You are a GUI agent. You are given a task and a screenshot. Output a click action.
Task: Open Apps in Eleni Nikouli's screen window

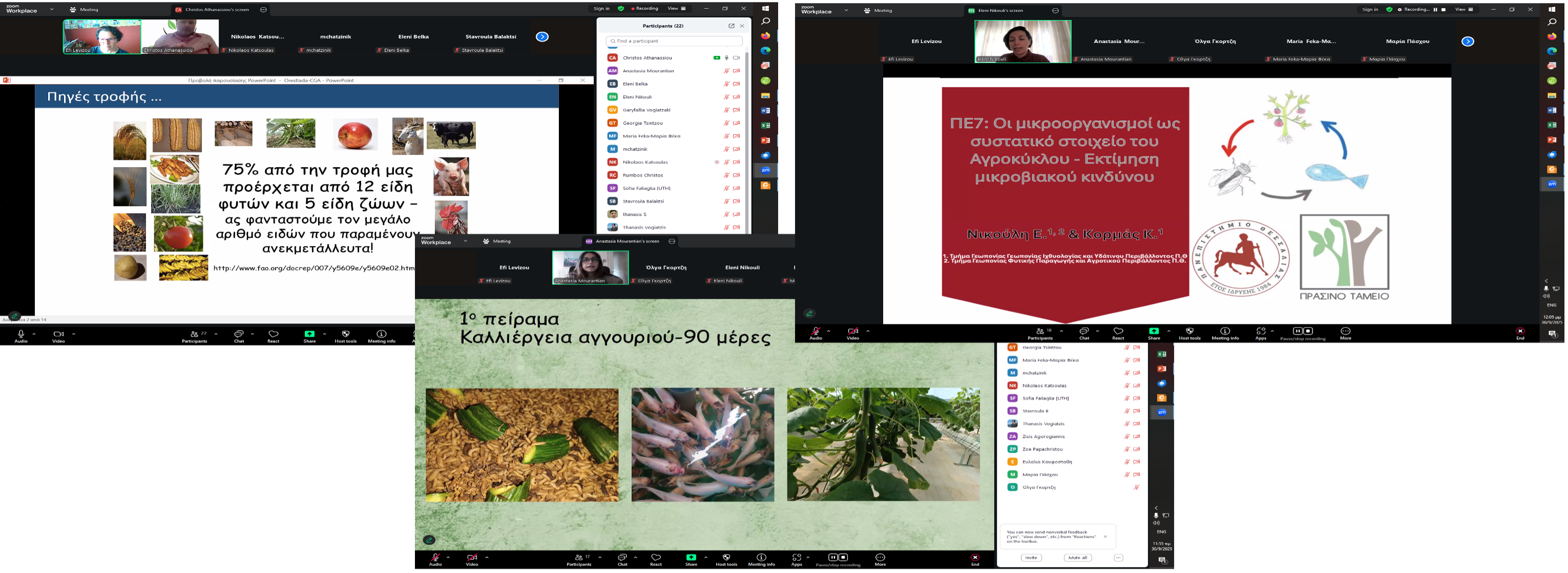pyautogui.click(x=1260, y=334)
